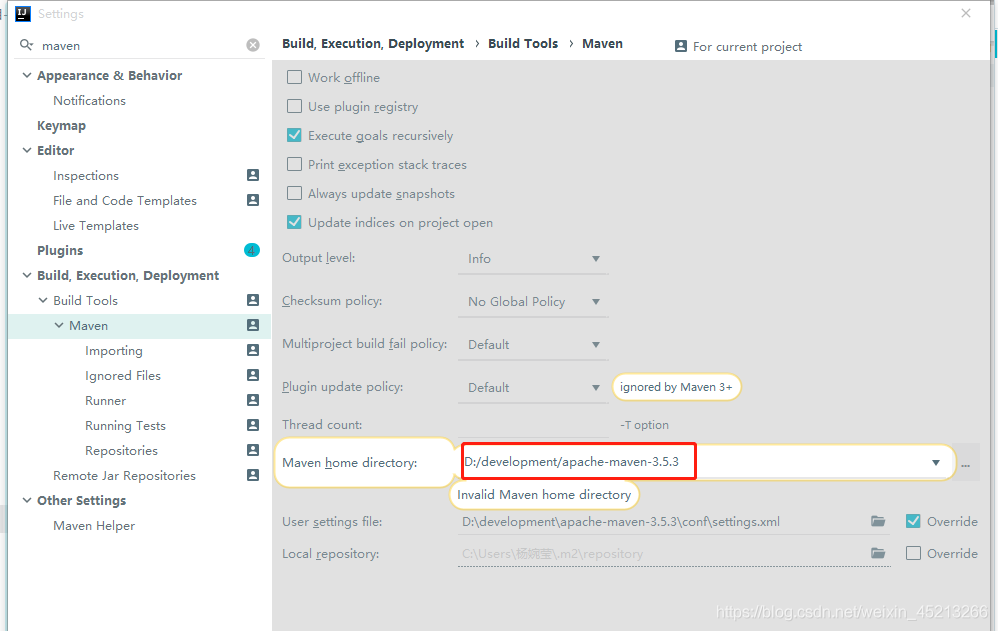Click the IntelliJ logo in title bar
The width and height of the screenshot is (998, 631).
click(x=23, y=13)
